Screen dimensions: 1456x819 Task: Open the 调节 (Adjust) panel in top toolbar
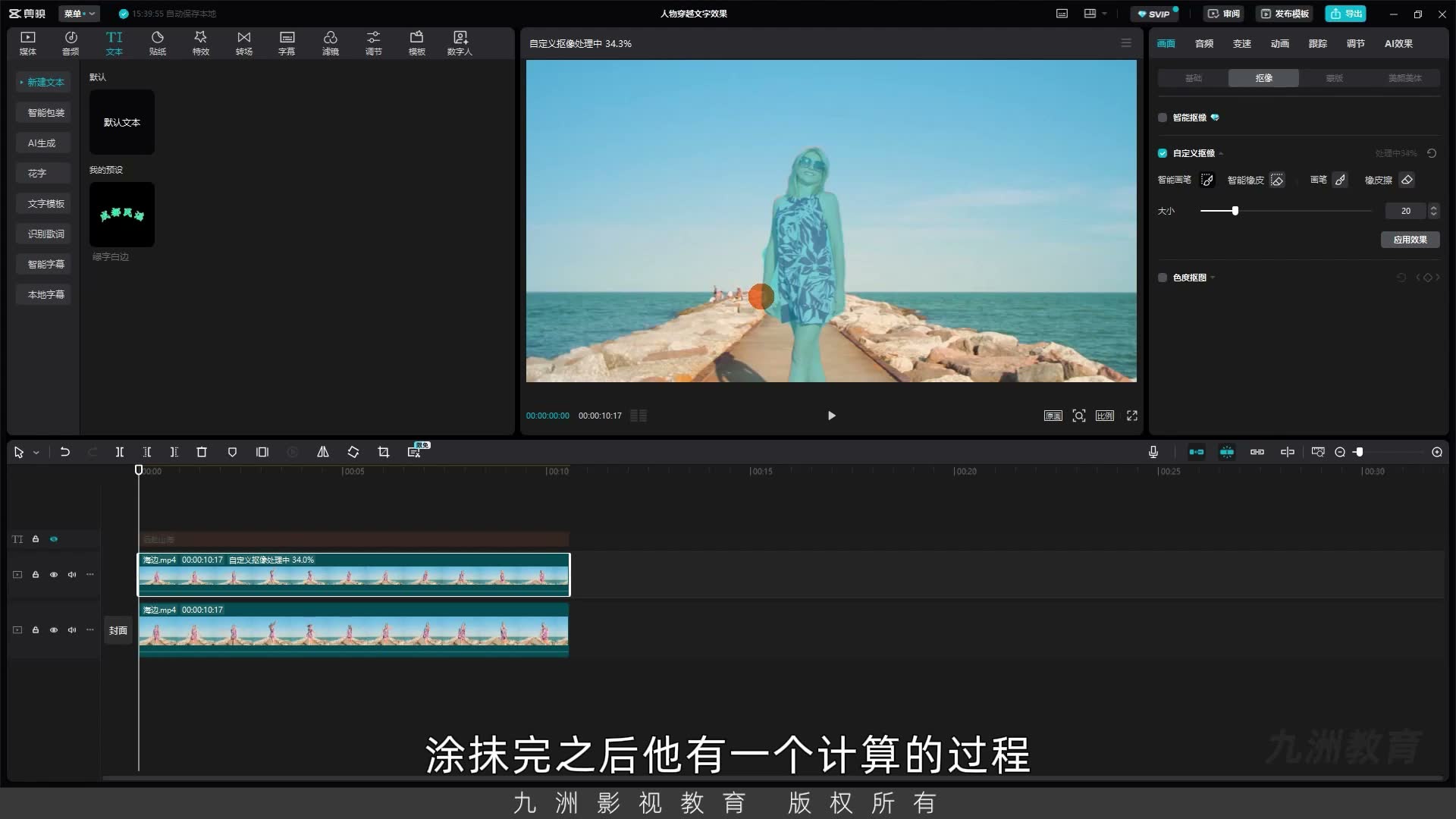[x=374, y=43]
